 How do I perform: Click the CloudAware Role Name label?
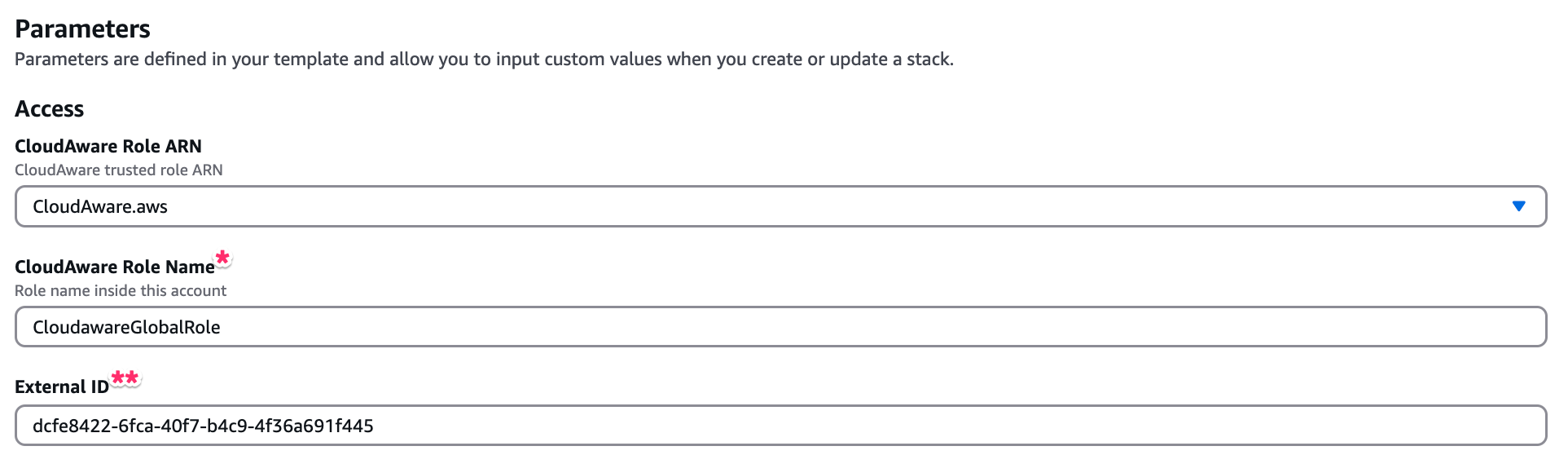pyautogui.click(x=114, y=267)
